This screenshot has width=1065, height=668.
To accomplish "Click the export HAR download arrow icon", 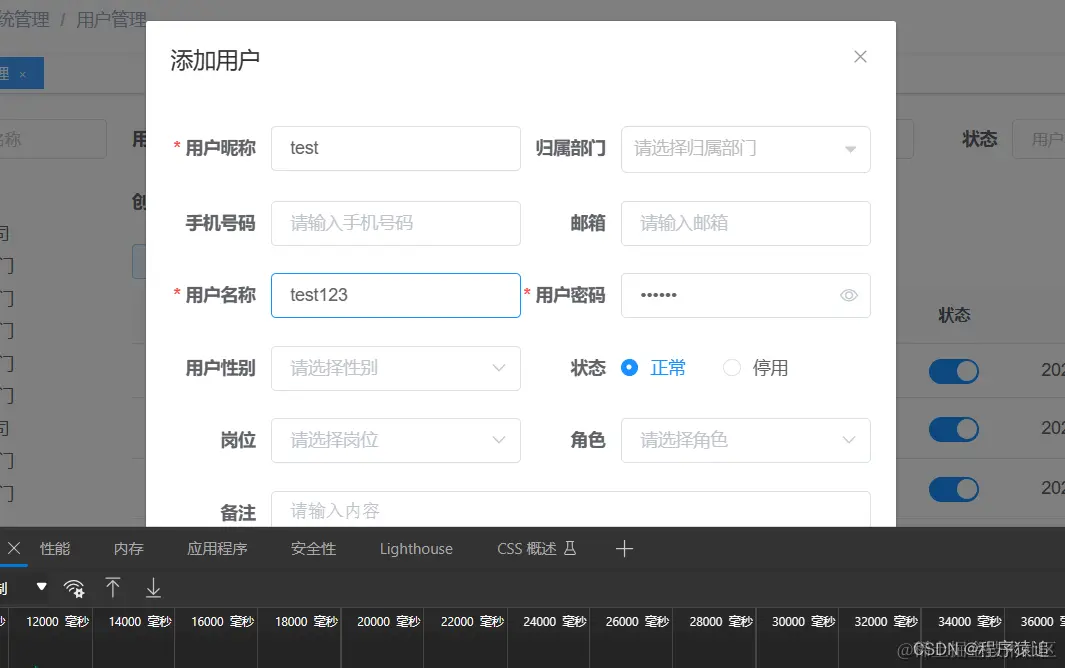I will coord(154,588).
